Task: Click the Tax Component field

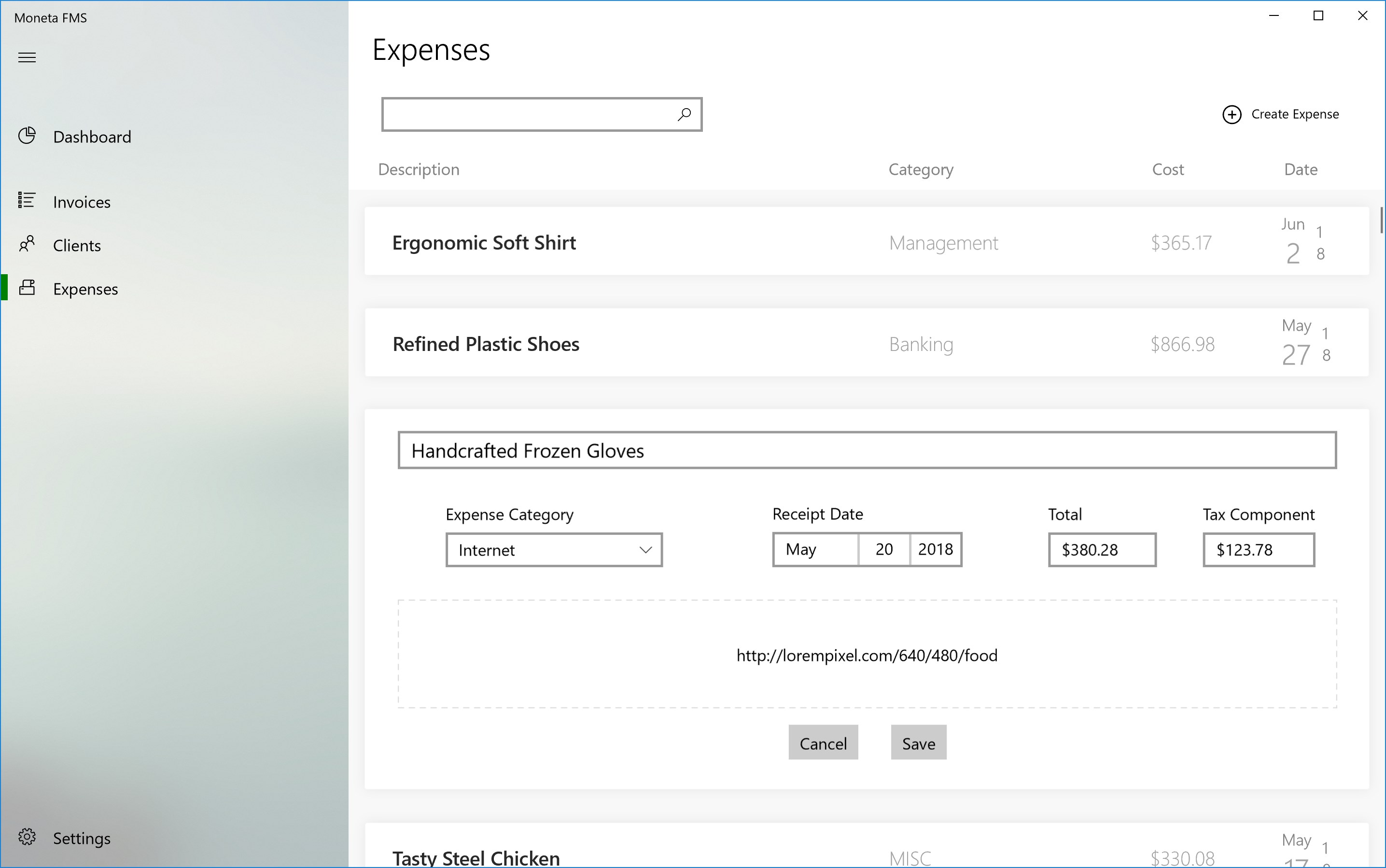Action: point(1258,550)
